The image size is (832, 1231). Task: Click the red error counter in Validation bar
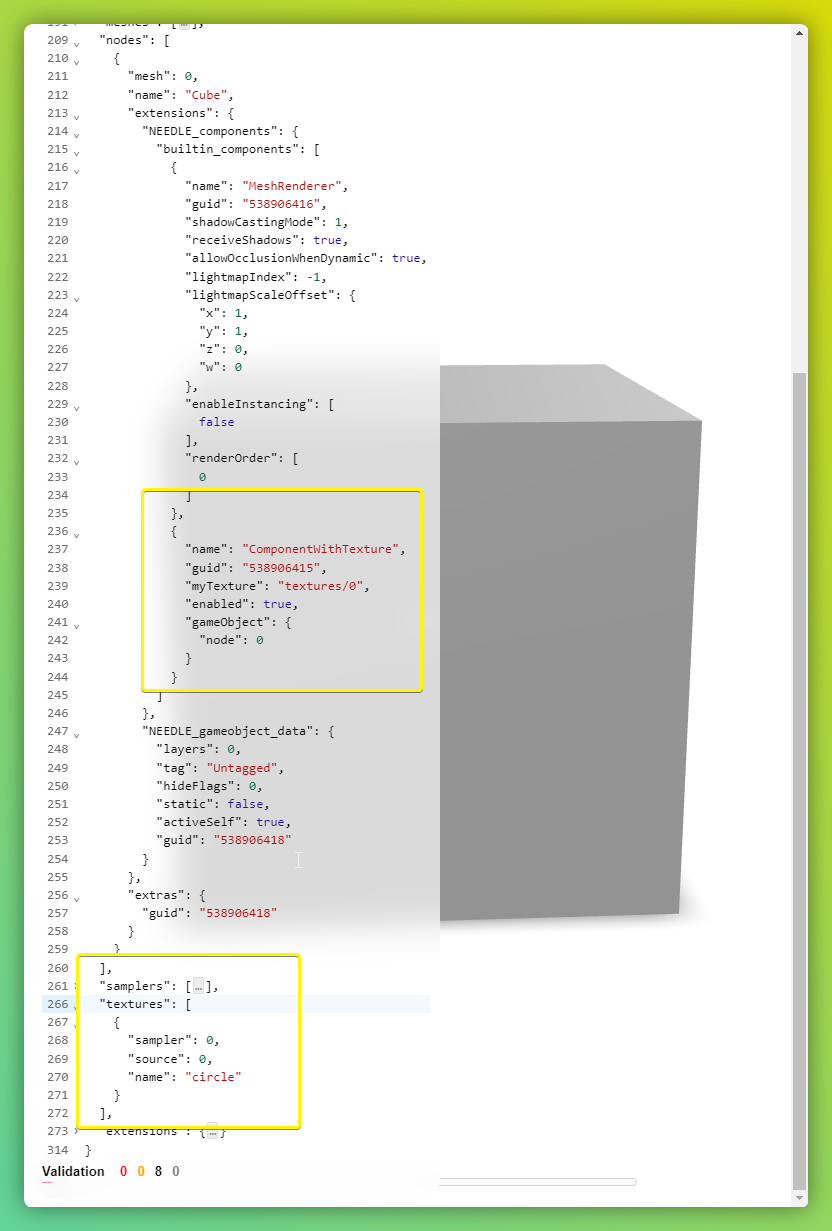pos(123,1171)
